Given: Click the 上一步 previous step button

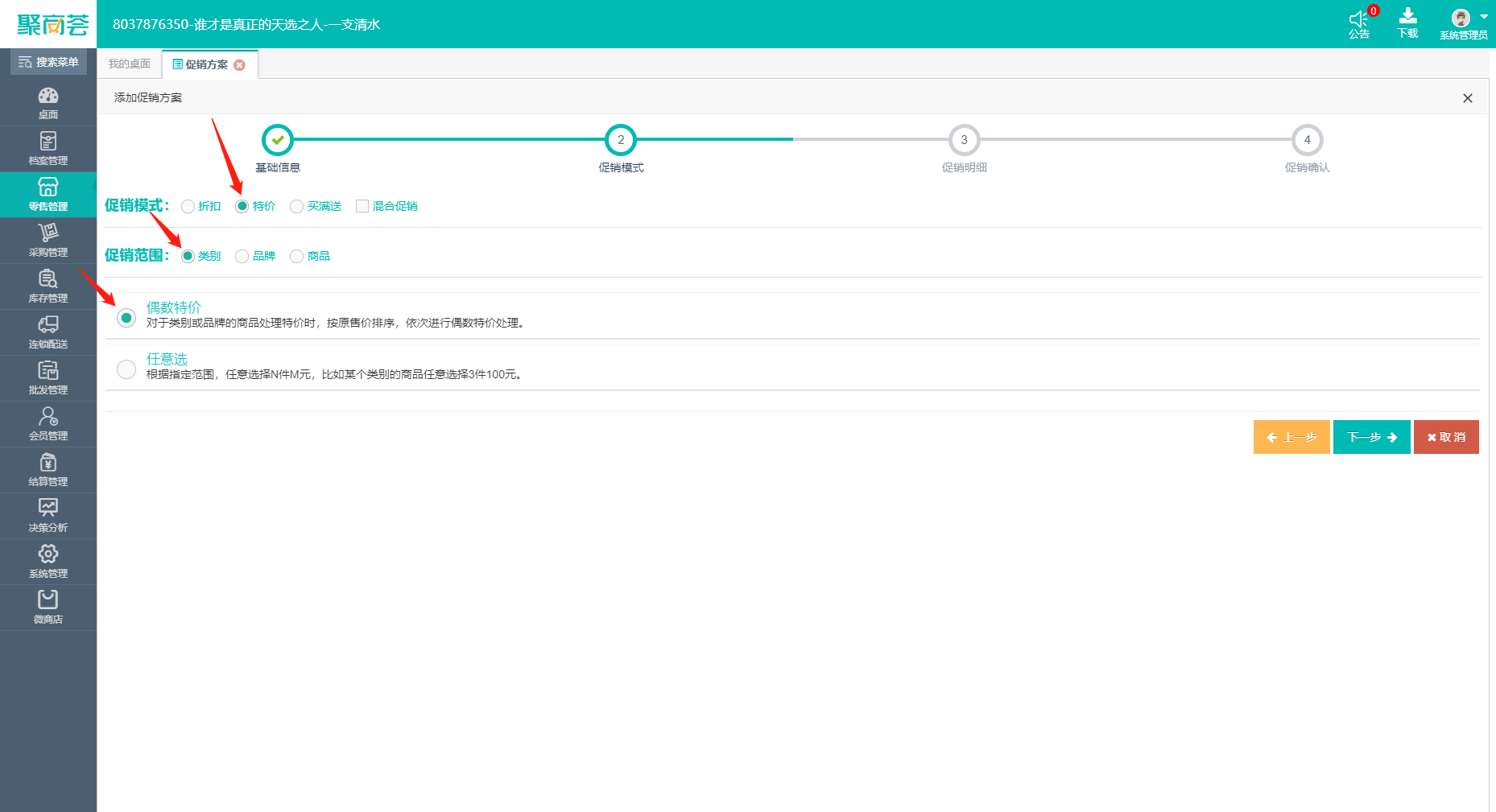Looking at the screenshot, I should 1291,437.
